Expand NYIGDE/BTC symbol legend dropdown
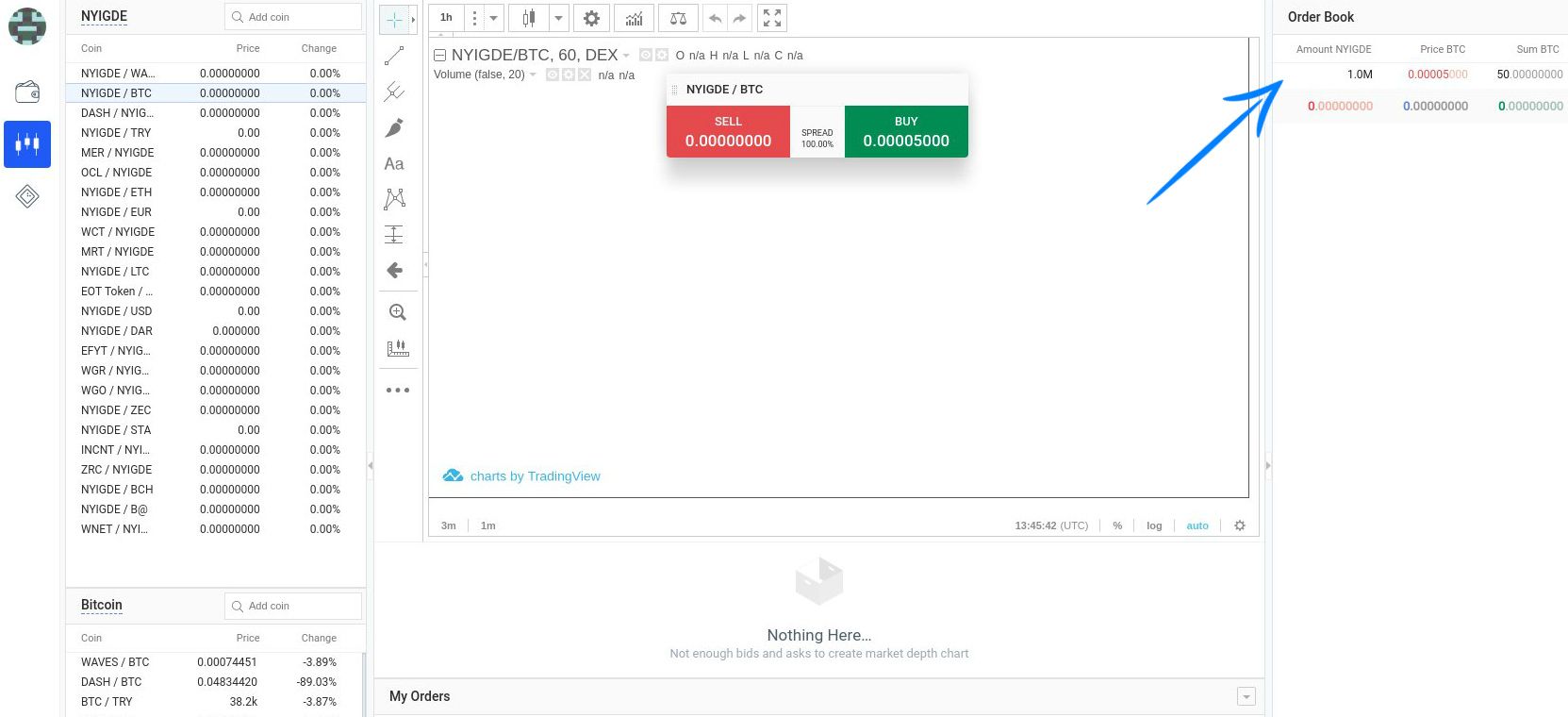The width and height of the screenshot is (1568, 717). 626,56
